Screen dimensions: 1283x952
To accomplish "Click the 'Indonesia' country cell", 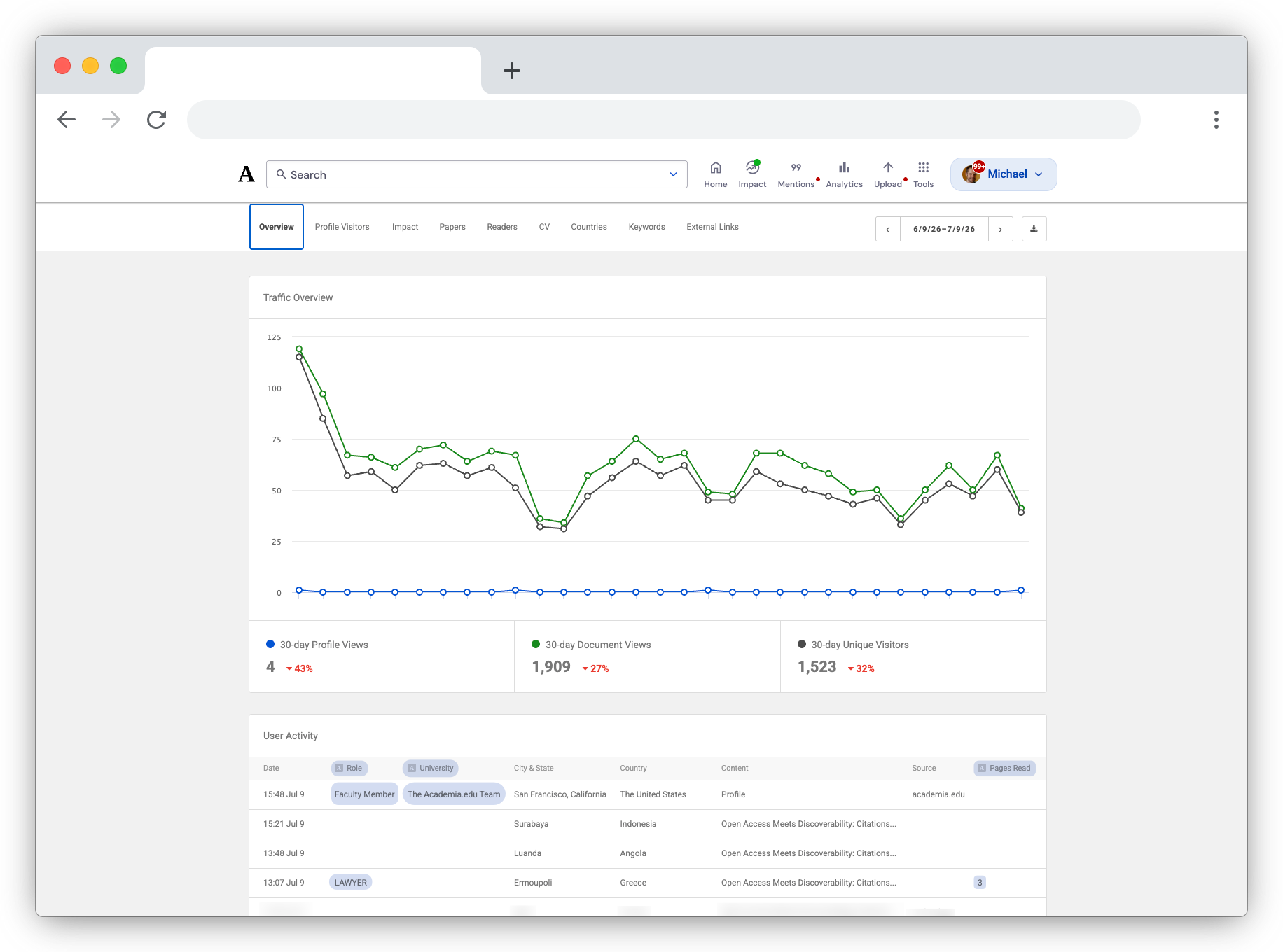I will point(638,824).
